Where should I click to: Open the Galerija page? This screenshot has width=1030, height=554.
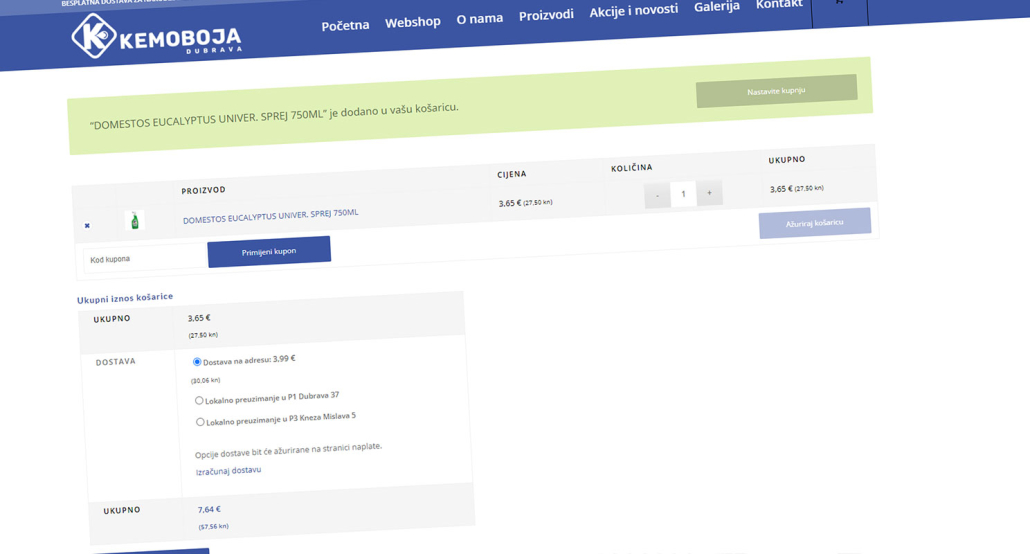point(716,7)
